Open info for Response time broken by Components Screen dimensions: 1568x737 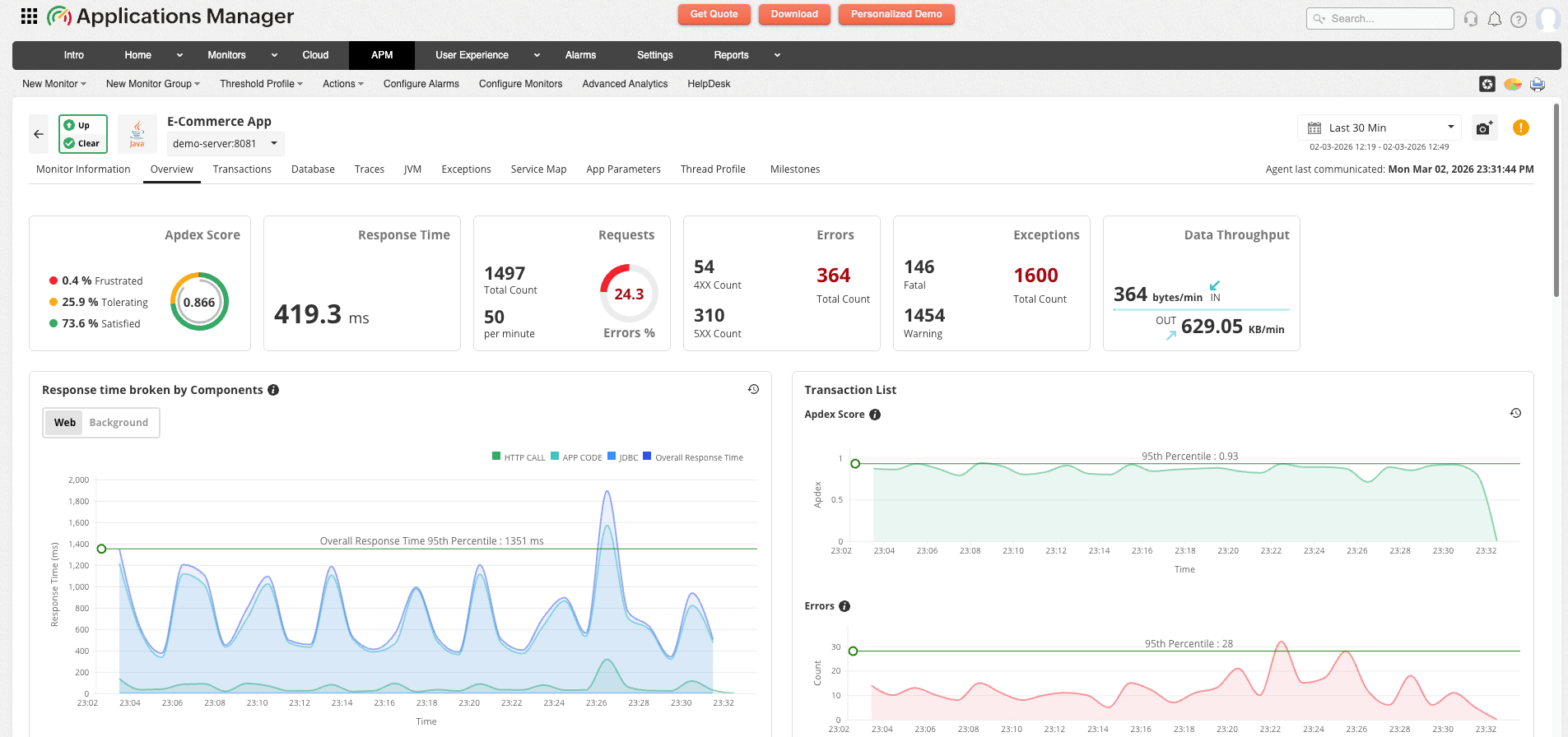pyautogui.click(x=273, y=390)
